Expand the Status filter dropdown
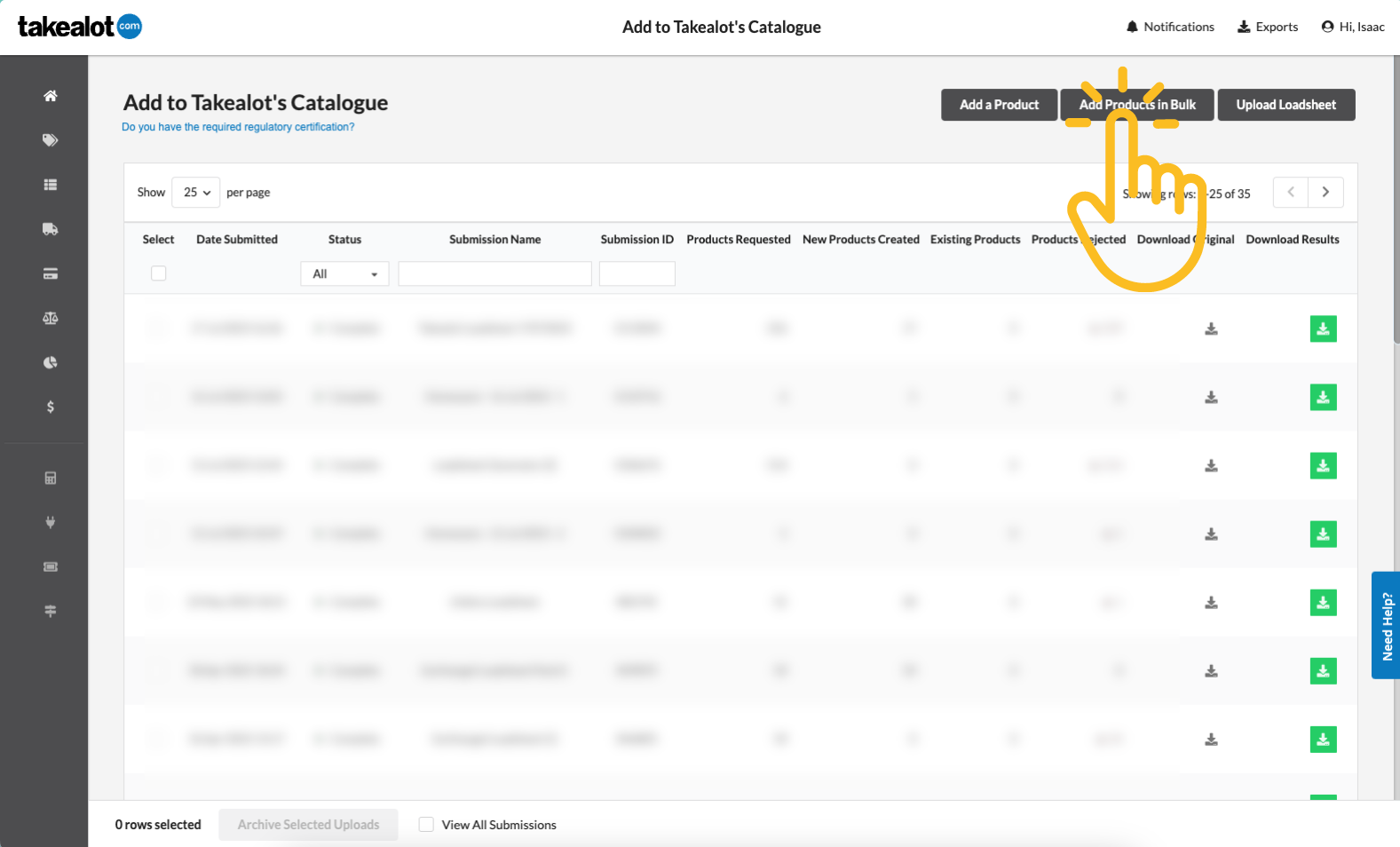Viewport: 1400px width, 847px height. pos(344,274)
